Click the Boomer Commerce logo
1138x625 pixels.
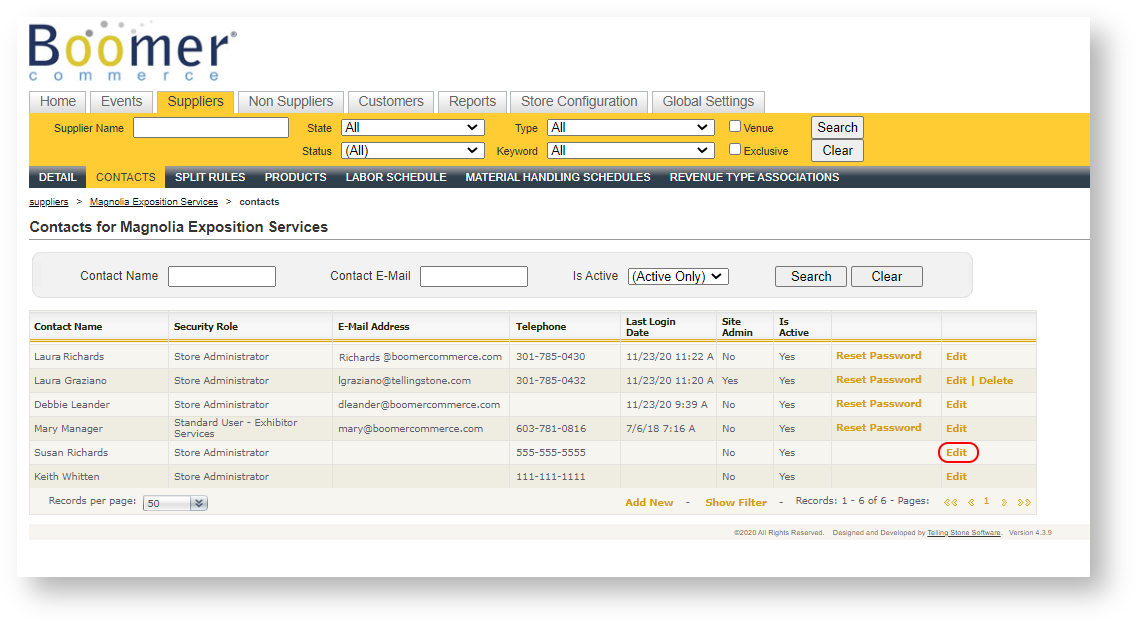pyautogui.click(x=132, y=50)
